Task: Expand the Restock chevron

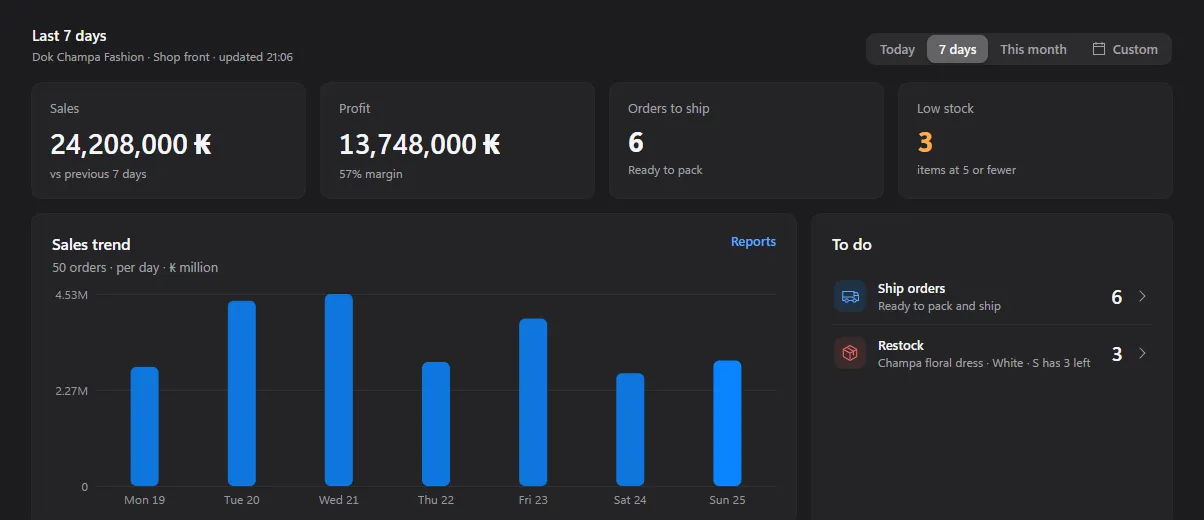Action: click(1142, 353)
